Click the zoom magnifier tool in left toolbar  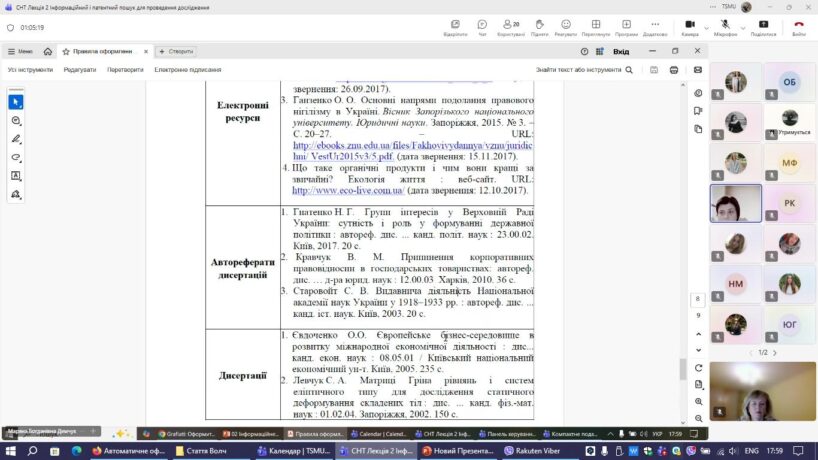tap(16, 120)
